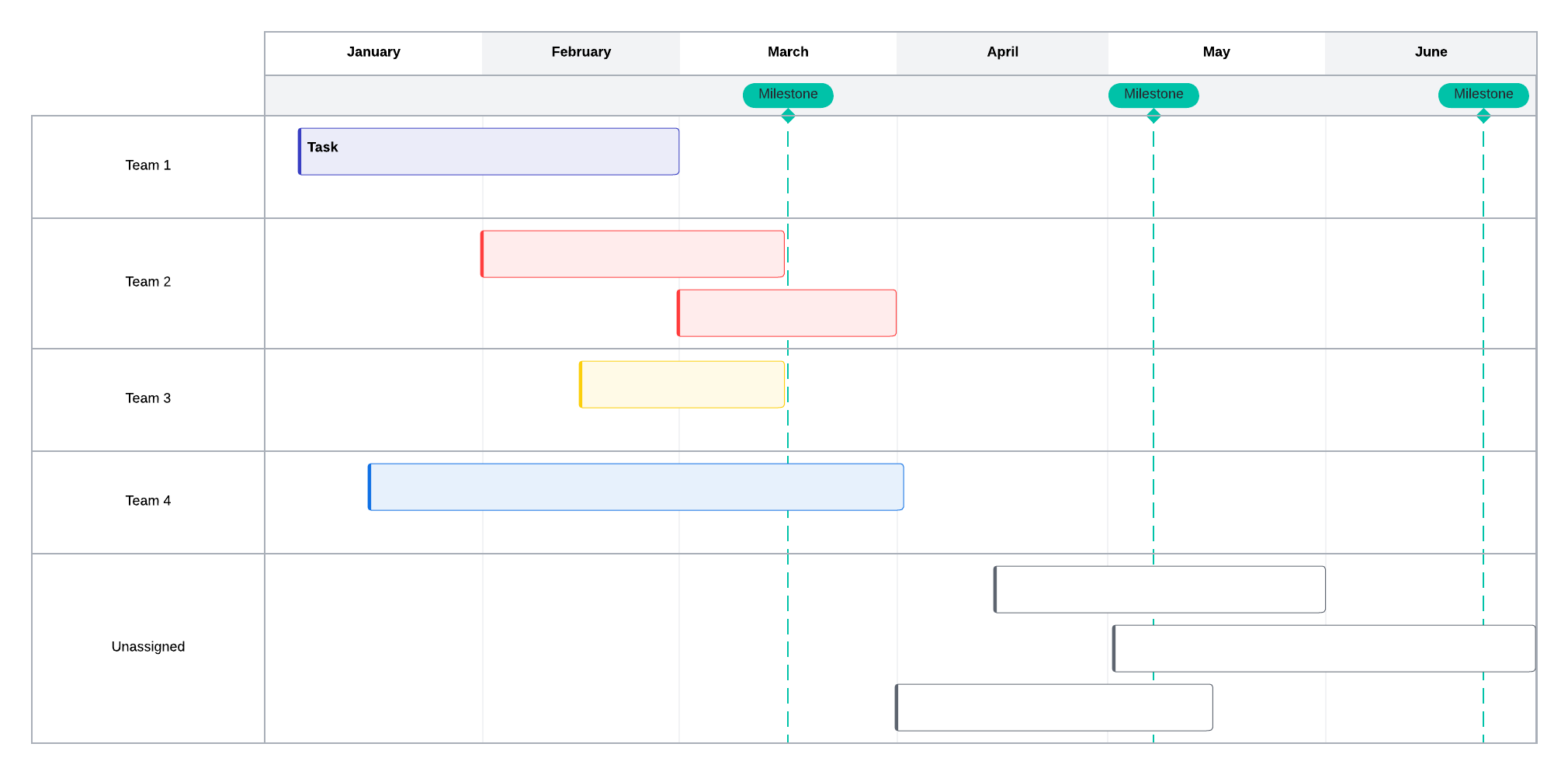Select the top Unassigned task bar
The width and height of the screenshot is (1568, 775).
coord(1160,589)
